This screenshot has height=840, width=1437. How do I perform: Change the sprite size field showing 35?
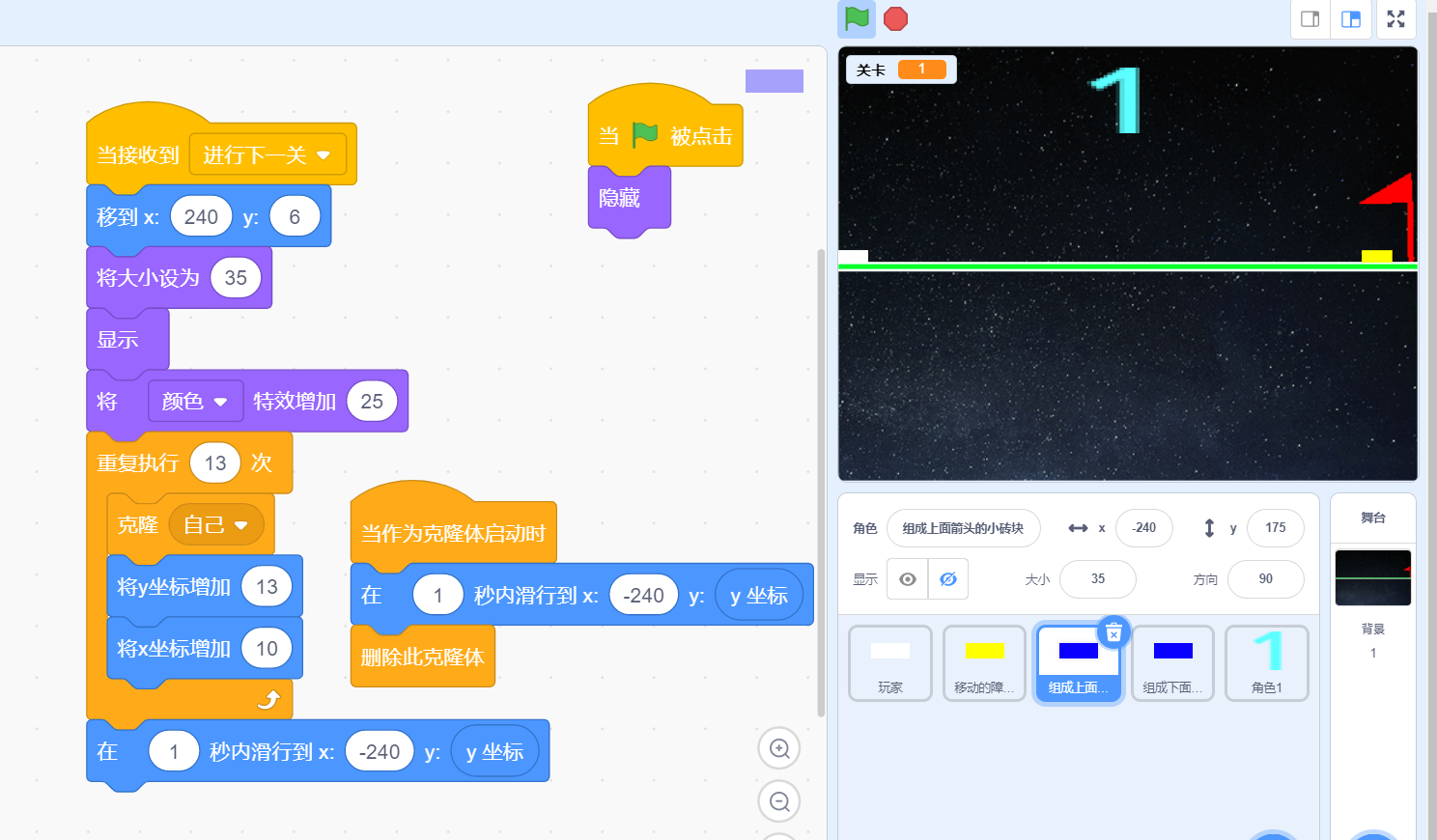click(x=1098, y=578)
